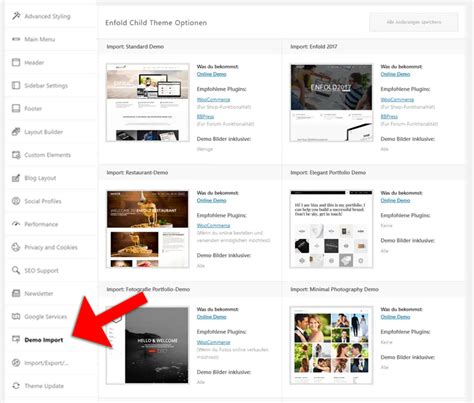Open WooCommerce link under Standard Demo
This screenshot has height=403, width=474.
coord(213,99)
